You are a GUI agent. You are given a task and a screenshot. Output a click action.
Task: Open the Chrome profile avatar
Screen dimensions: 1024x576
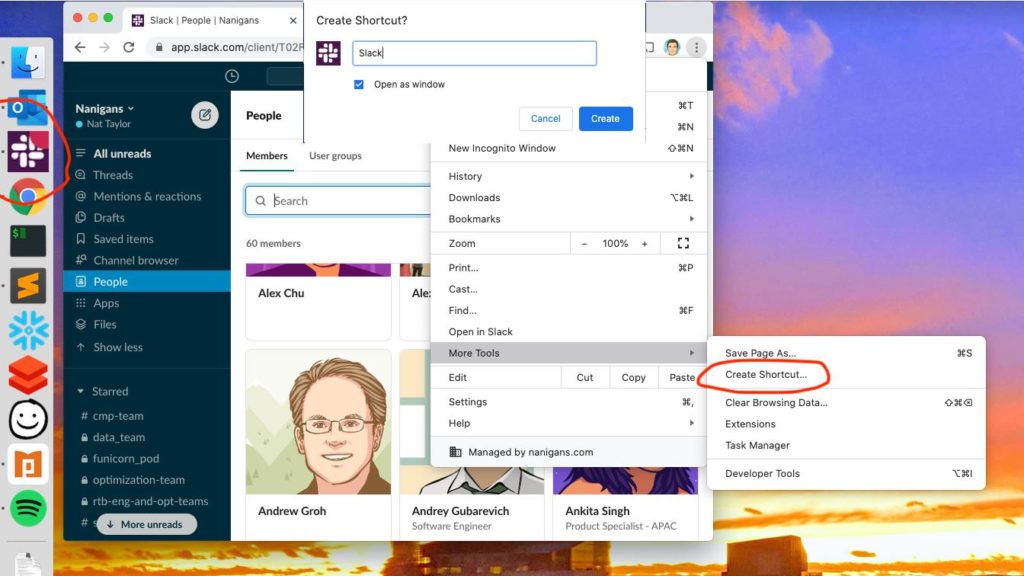point(672,47)
